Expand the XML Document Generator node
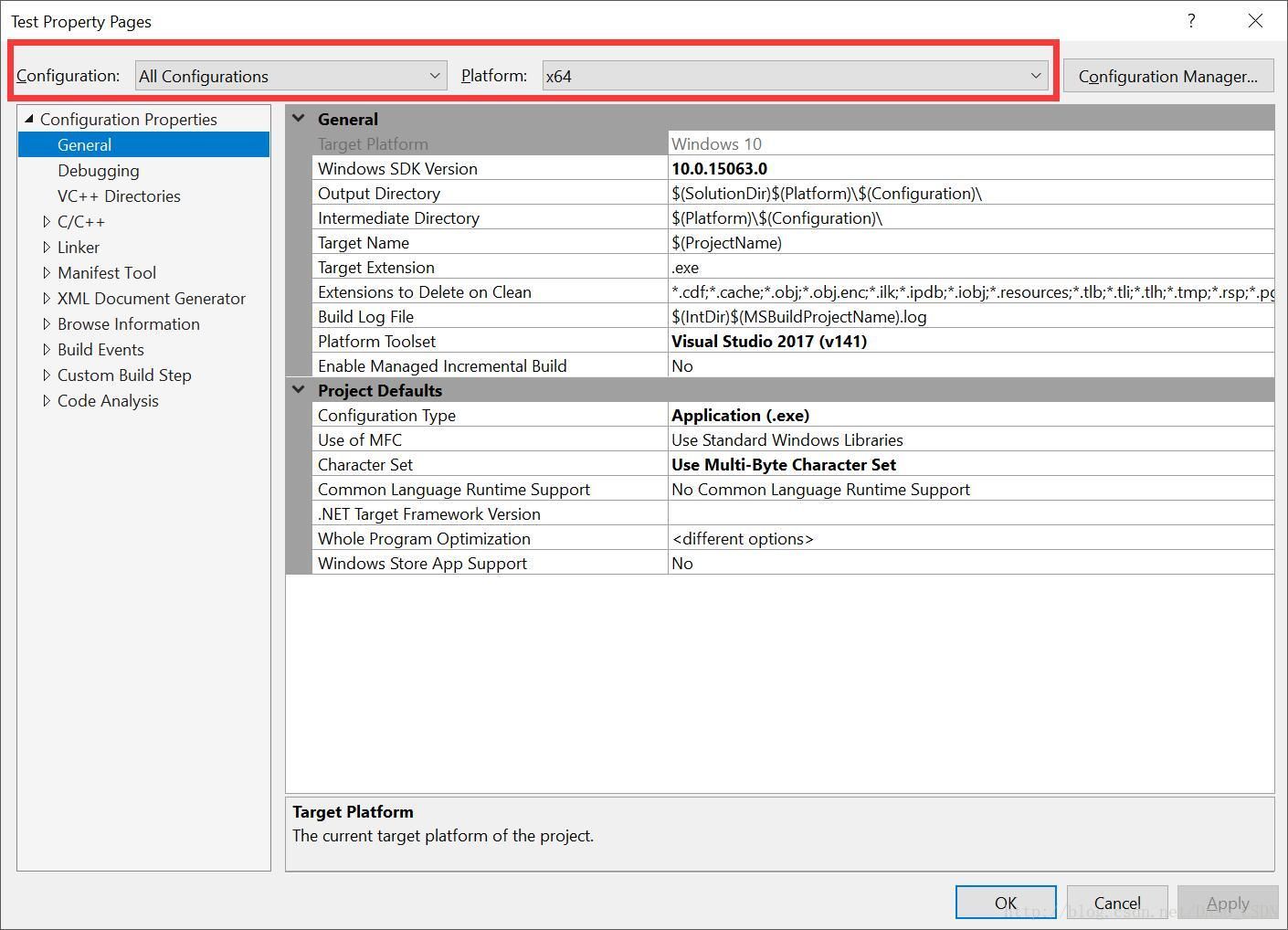This screenshot has height=930, width=1288. point(47,298)
